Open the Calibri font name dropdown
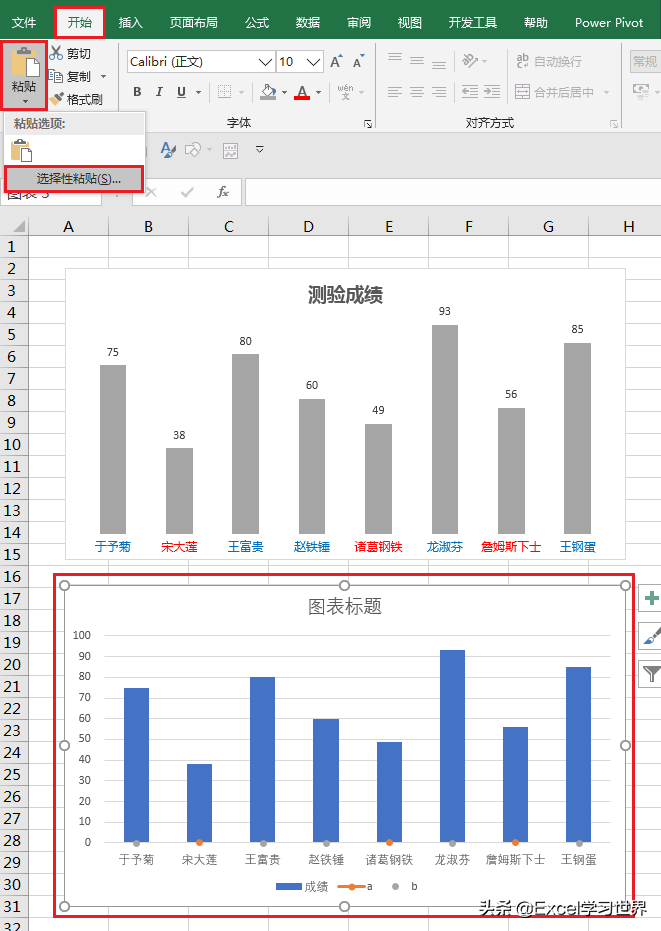 265,62
